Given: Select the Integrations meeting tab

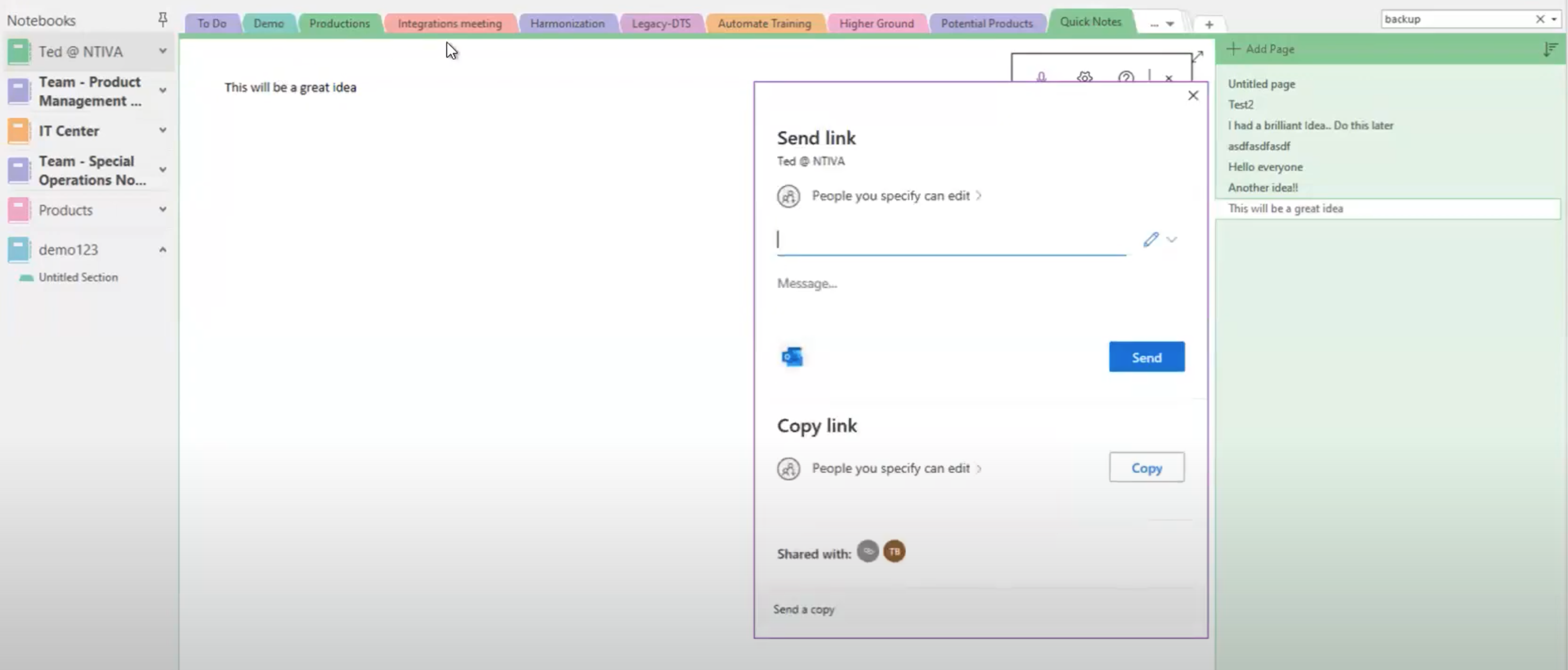Looking at the screenshot, I should [449, 22].
